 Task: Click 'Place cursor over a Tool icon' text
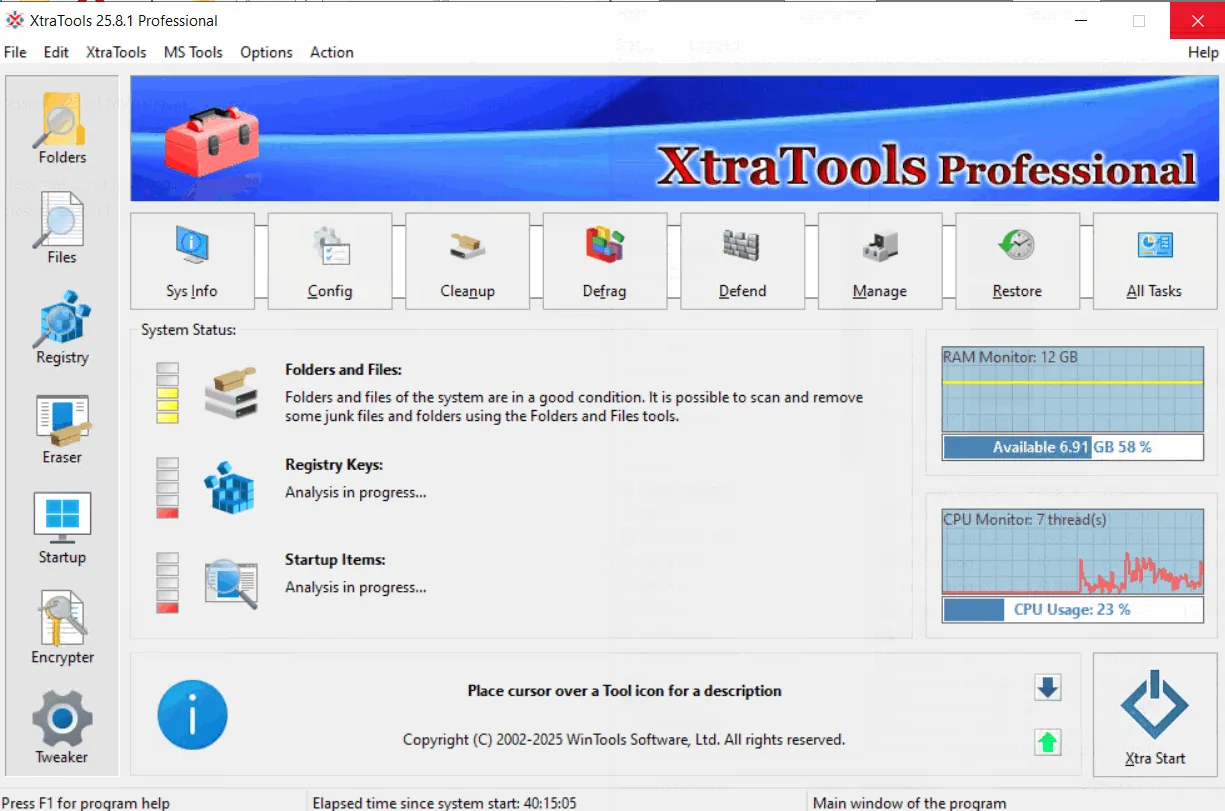tap(625, 691)
